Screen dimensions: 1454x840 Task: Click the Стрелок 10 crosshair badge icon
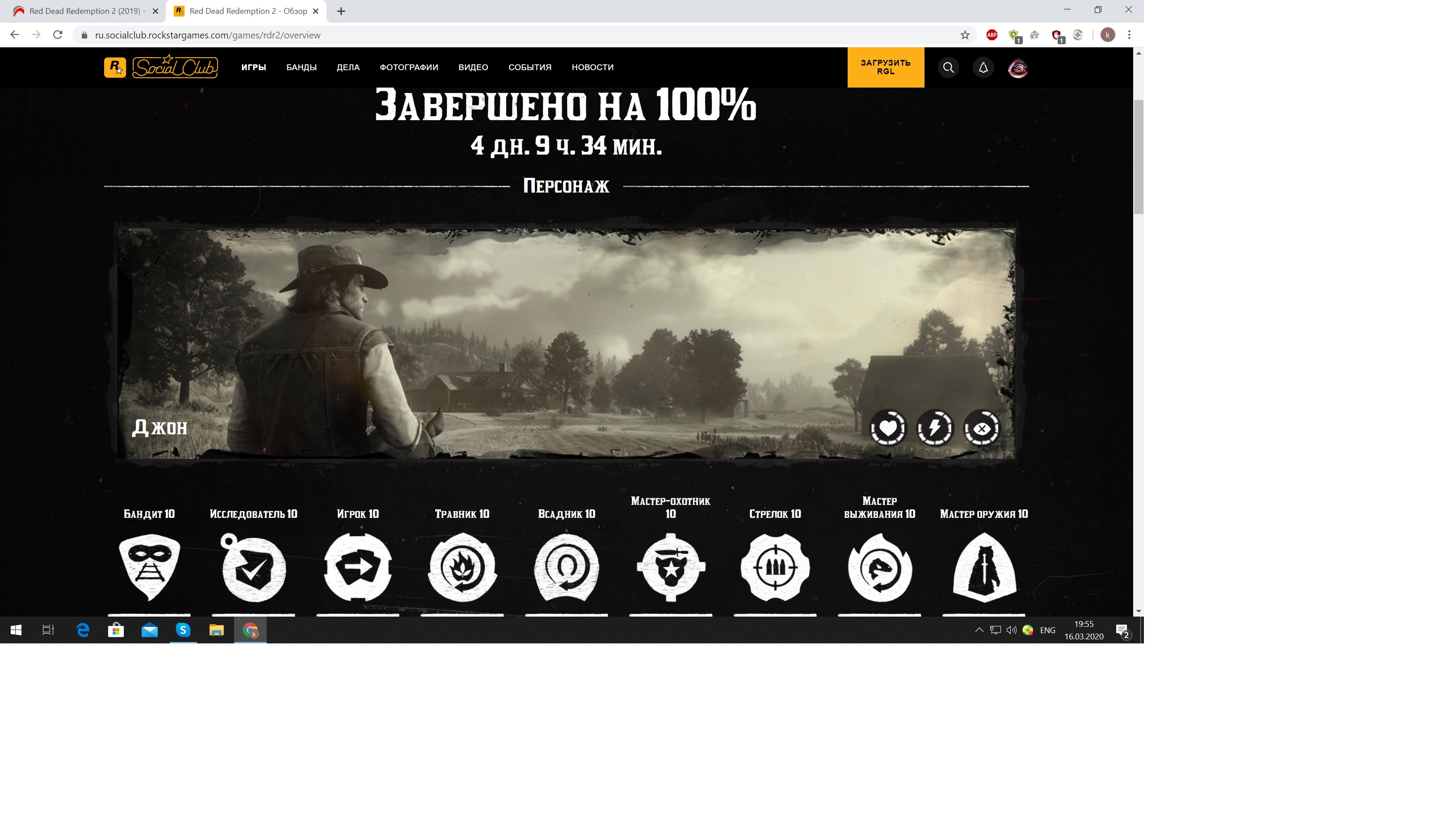[775, 567]
